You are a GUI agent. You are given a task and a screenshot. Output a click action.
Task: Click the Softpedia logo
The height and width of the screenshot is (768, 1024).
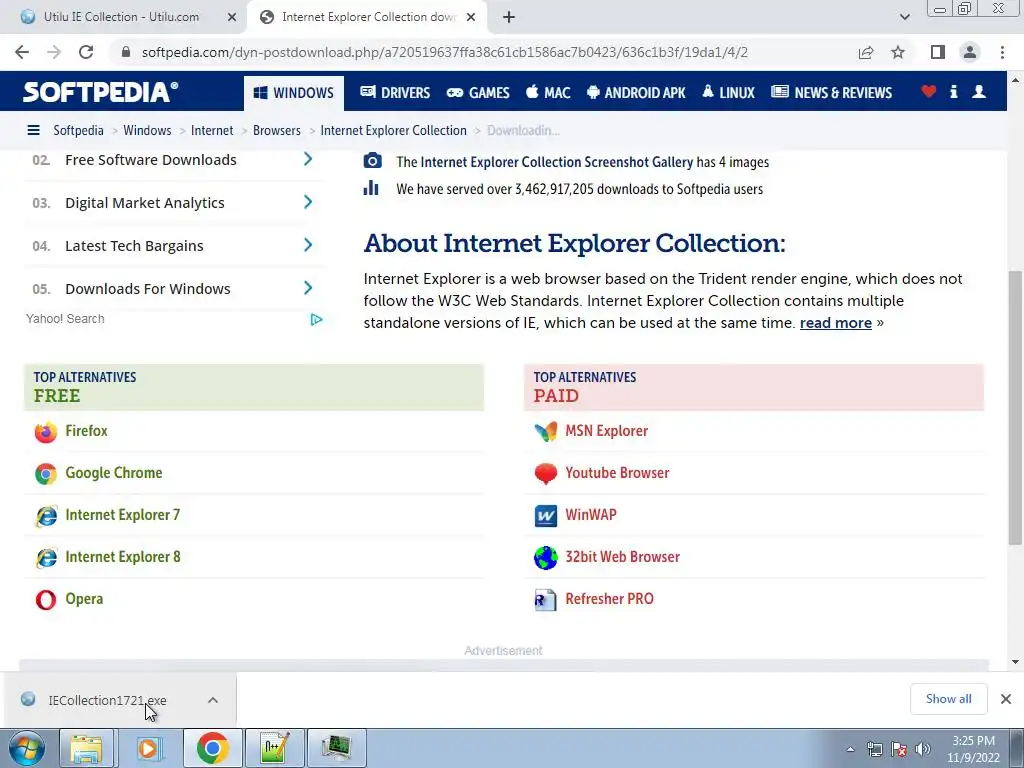click(x=101, y=92)
